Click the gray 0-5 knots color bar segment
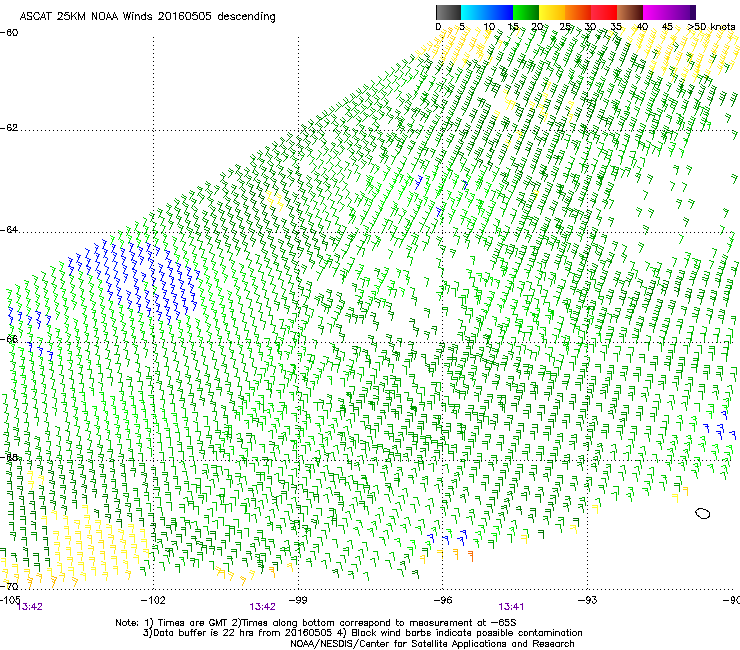 (448, 12)
